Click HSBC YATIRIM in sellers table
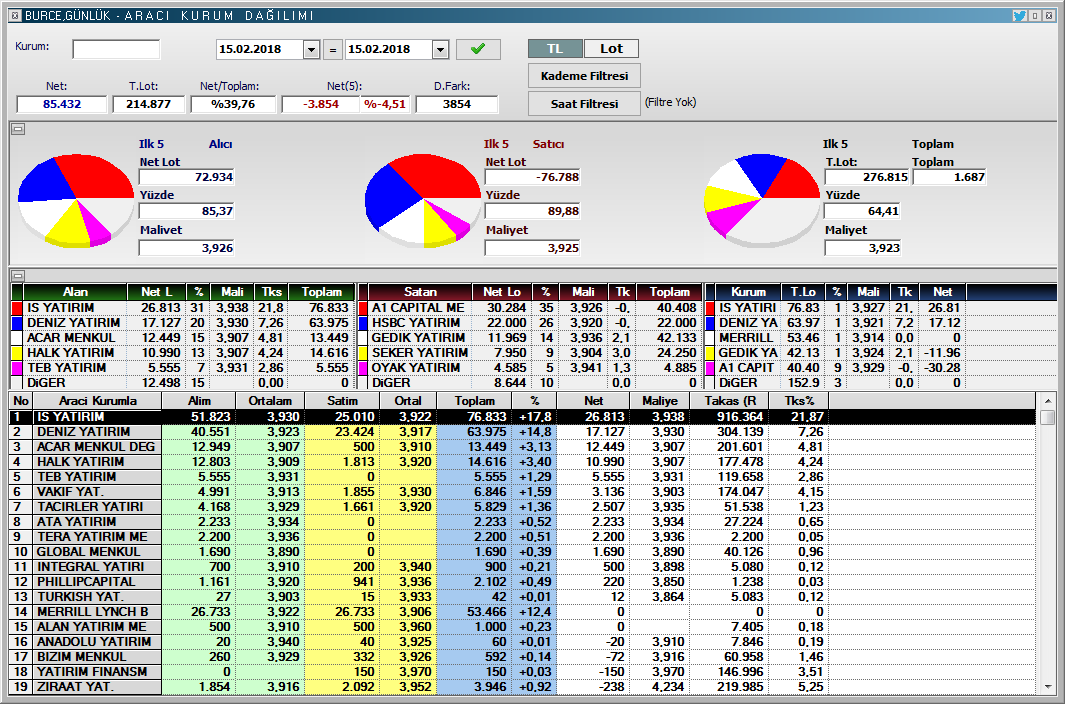Image resolution: width=1065 pixels, height=704 pixels. point(416,323)
